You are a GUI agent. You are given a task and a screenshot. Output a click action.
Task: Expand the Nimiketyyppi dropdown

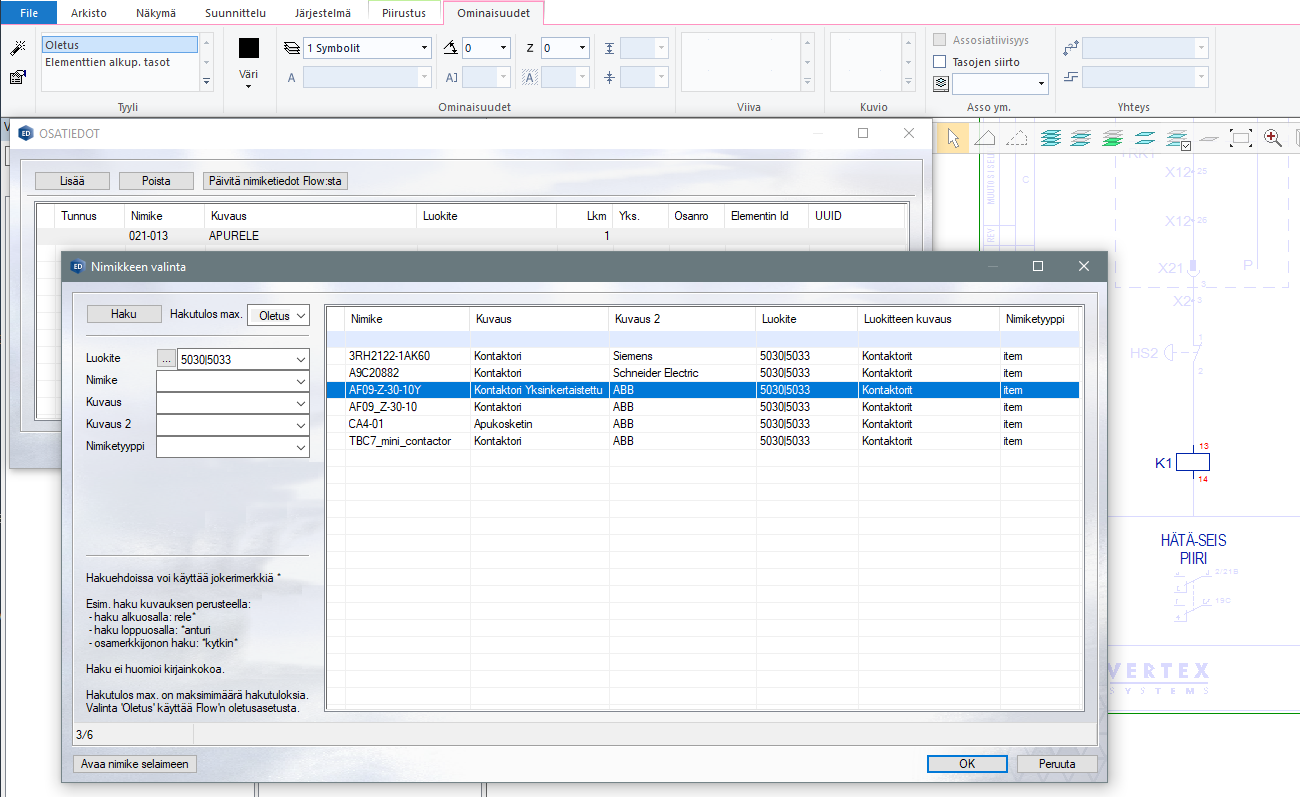(301, 447)
